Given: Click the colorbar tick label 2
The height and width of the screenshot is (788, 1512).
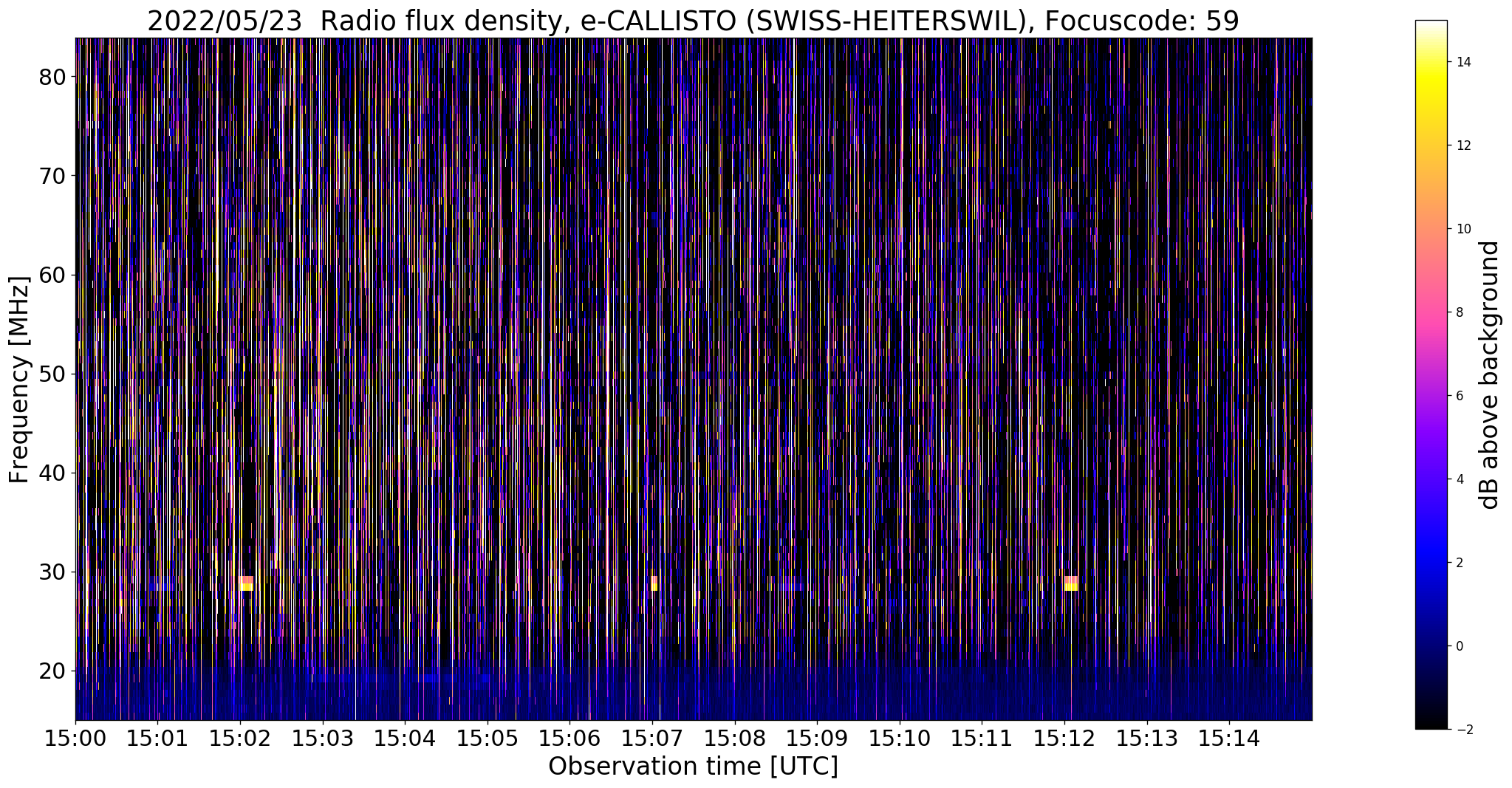Looking at the screenshot, I should click(1459, 563).
